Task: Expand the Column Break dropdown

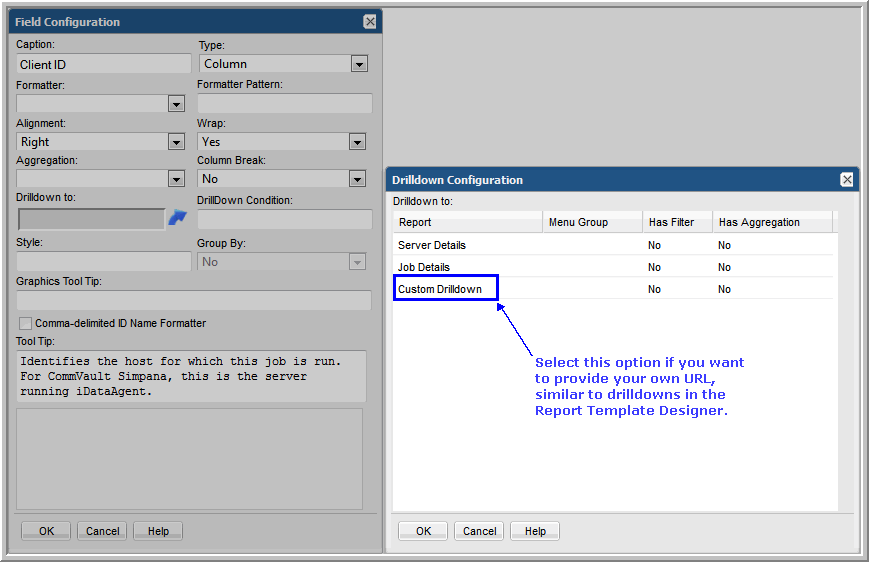Action: [x=357, y=179]
